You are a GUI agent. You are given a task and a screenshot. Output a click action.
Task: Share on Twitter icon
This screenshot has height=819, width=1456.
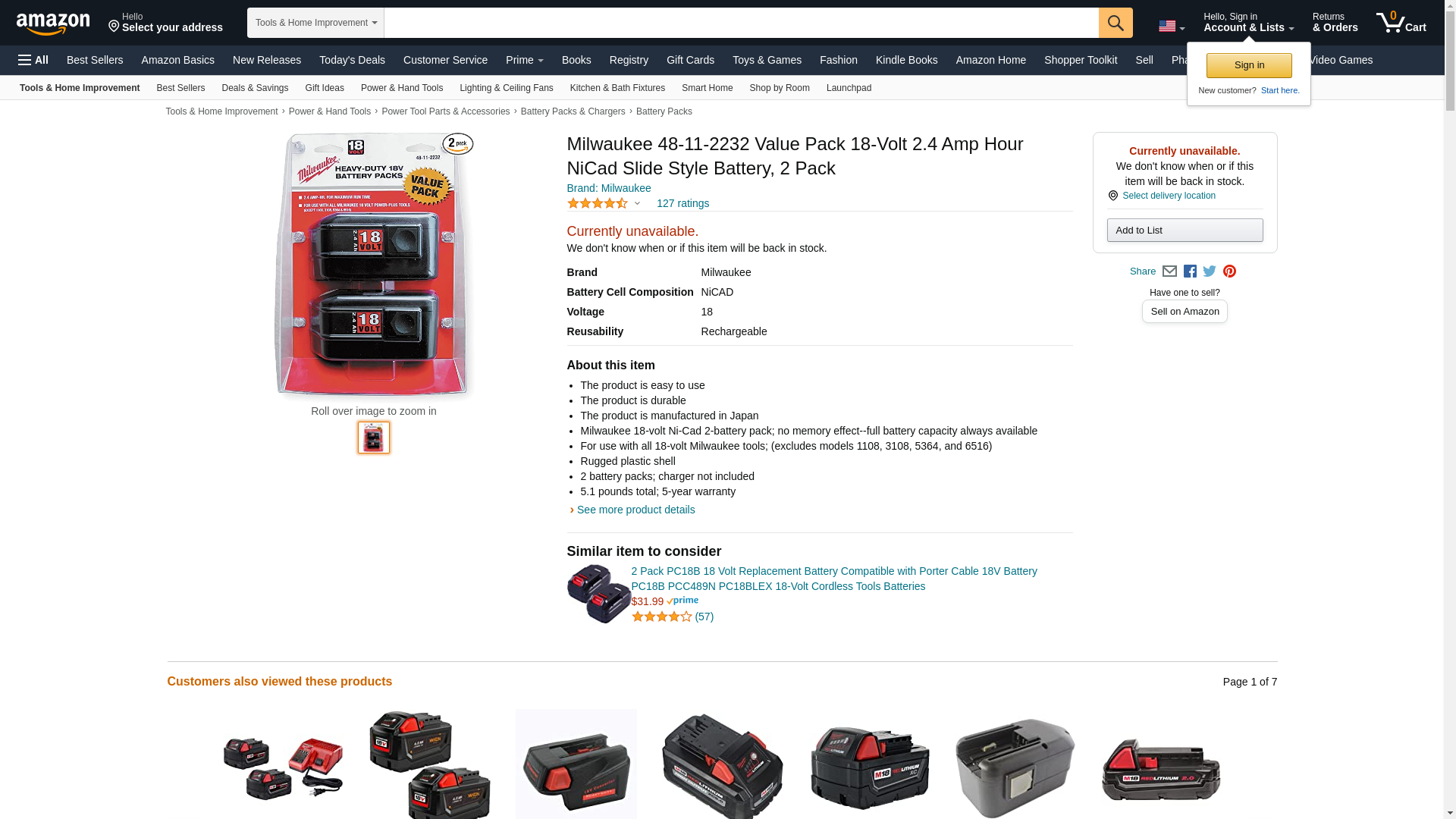[1210, 271]
